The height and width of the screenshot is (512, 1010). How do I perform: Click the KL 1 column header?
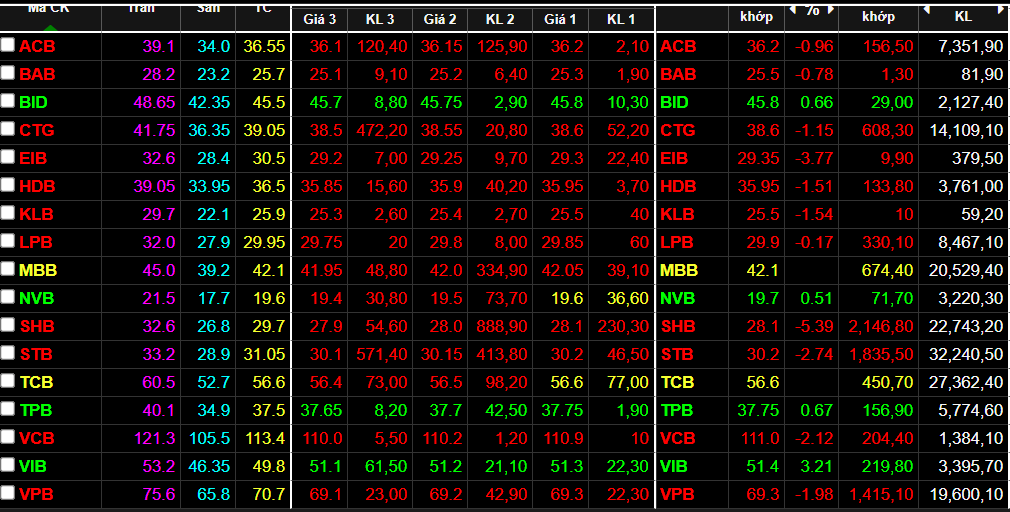(x=620, y=18)
